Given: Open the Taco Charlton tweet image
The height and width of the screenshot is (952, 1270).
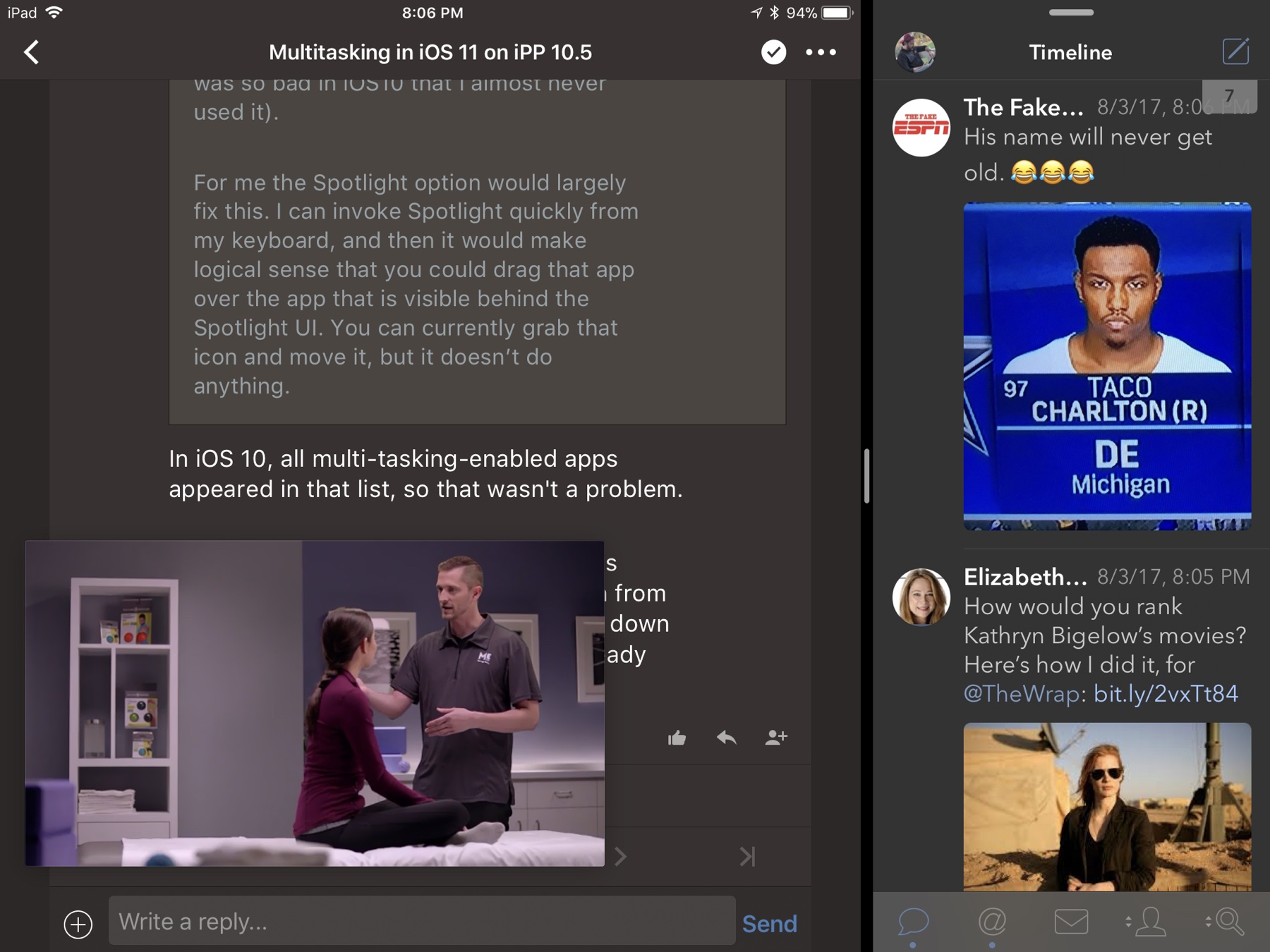Looking at the screenshot, I should [1107, 366].
